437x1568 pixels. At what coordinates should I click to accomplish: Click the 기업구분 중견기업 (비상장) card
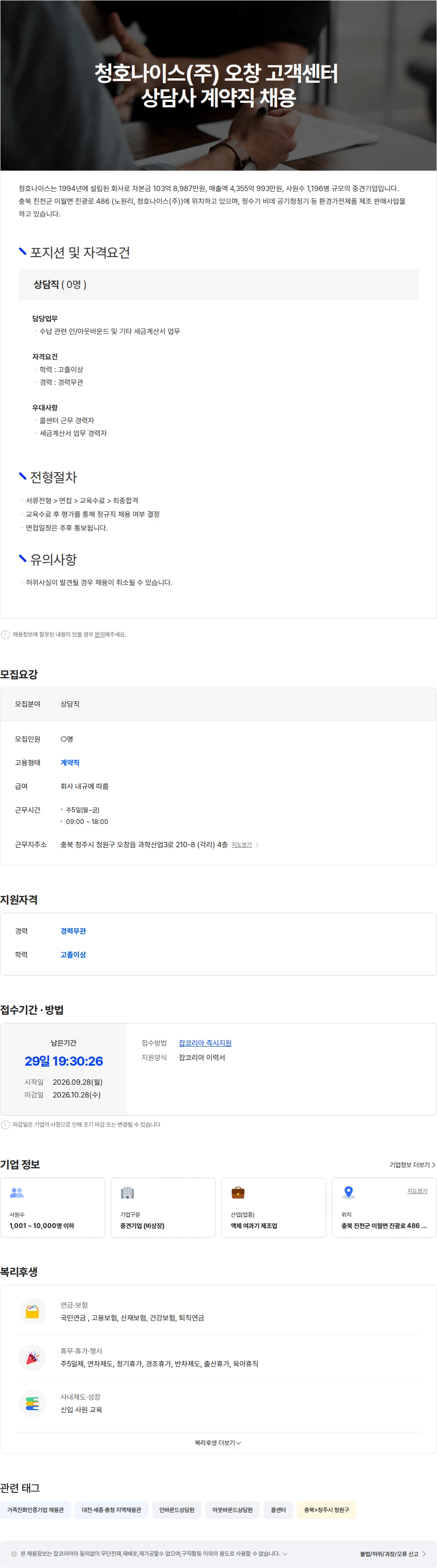(163, 1207)
